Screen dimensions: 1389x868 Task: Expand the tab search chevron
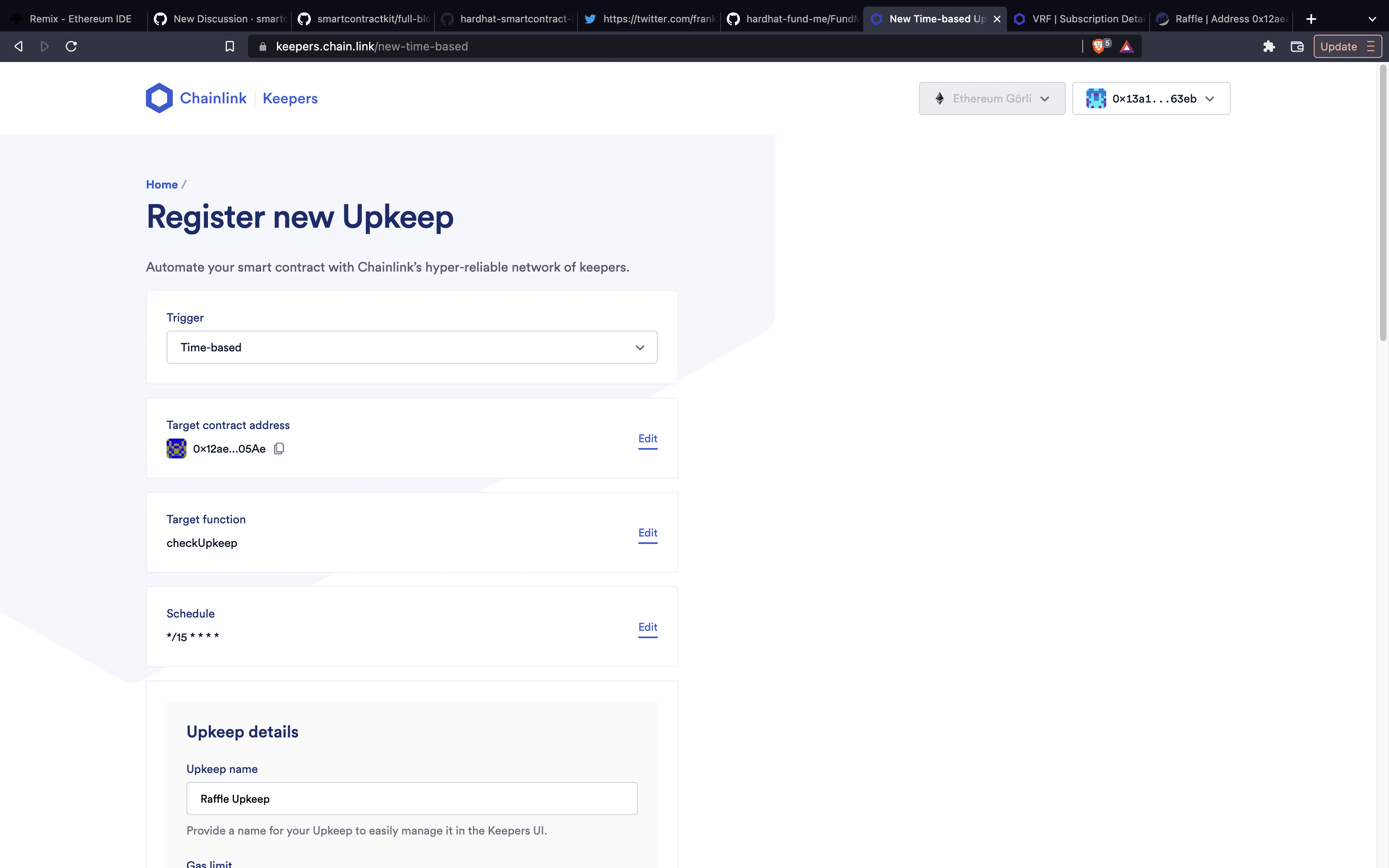[x=1372, y=19]
